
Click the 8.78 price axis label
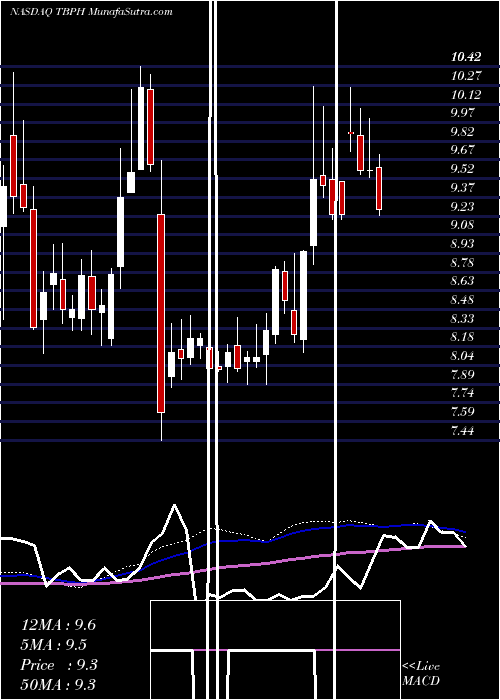tap(462, 262)
